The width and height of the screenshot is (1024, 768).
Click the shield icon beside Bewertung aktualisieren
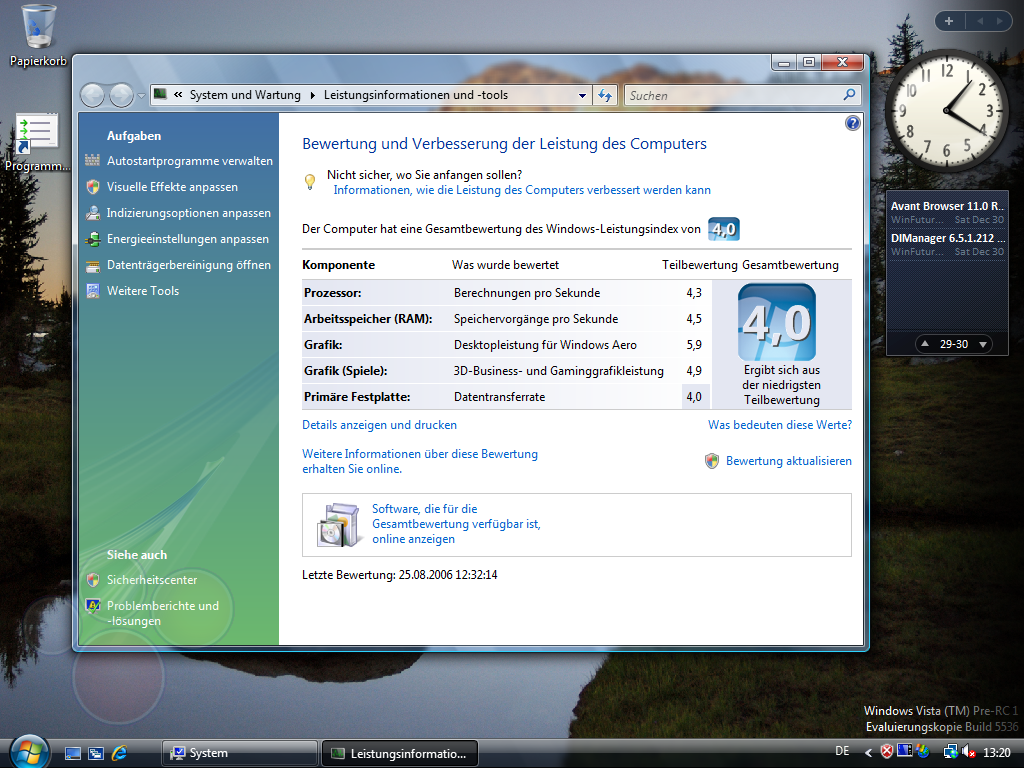pyautogui.click(x=712, y=461)
